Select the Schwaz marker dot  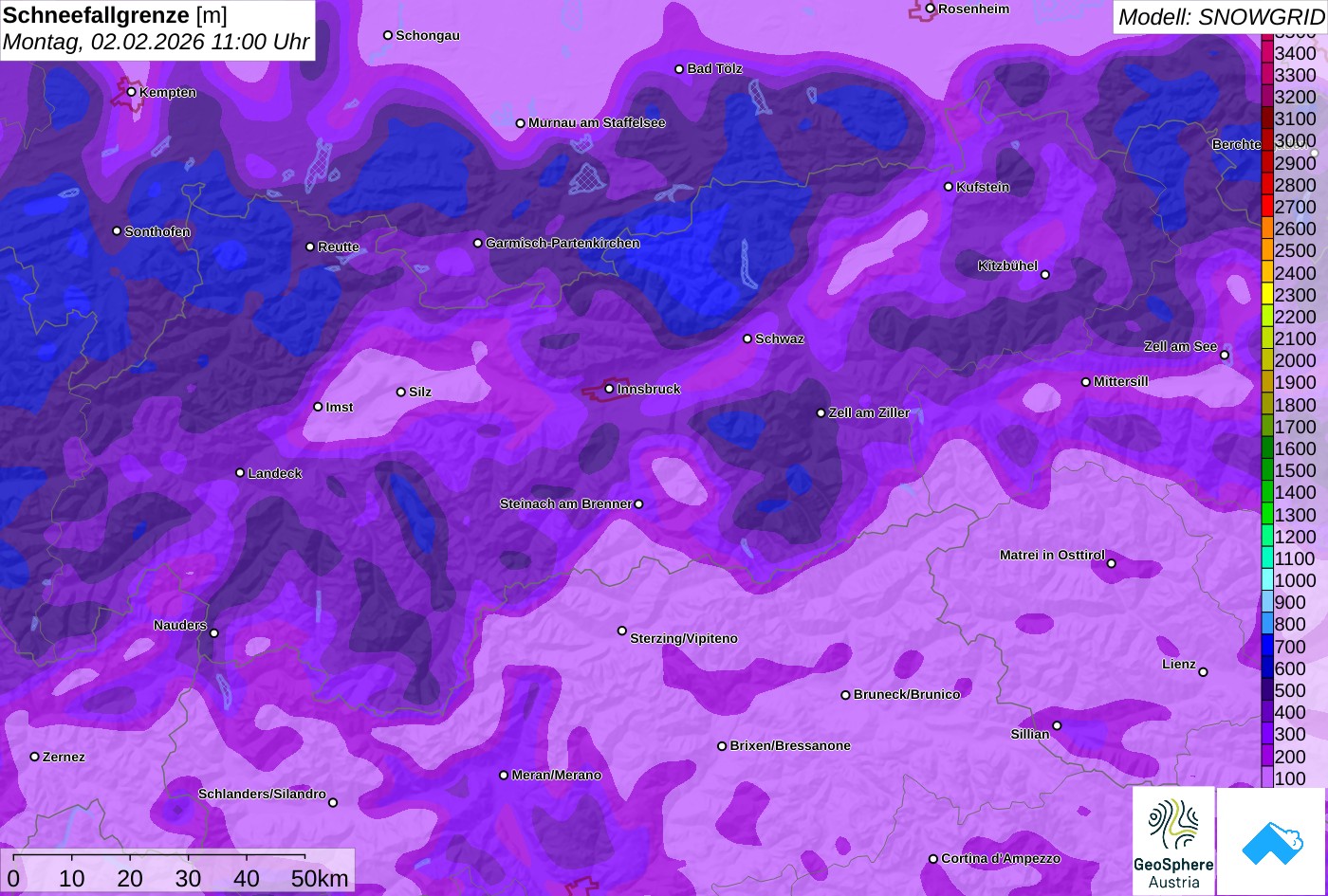click(747, 338)
